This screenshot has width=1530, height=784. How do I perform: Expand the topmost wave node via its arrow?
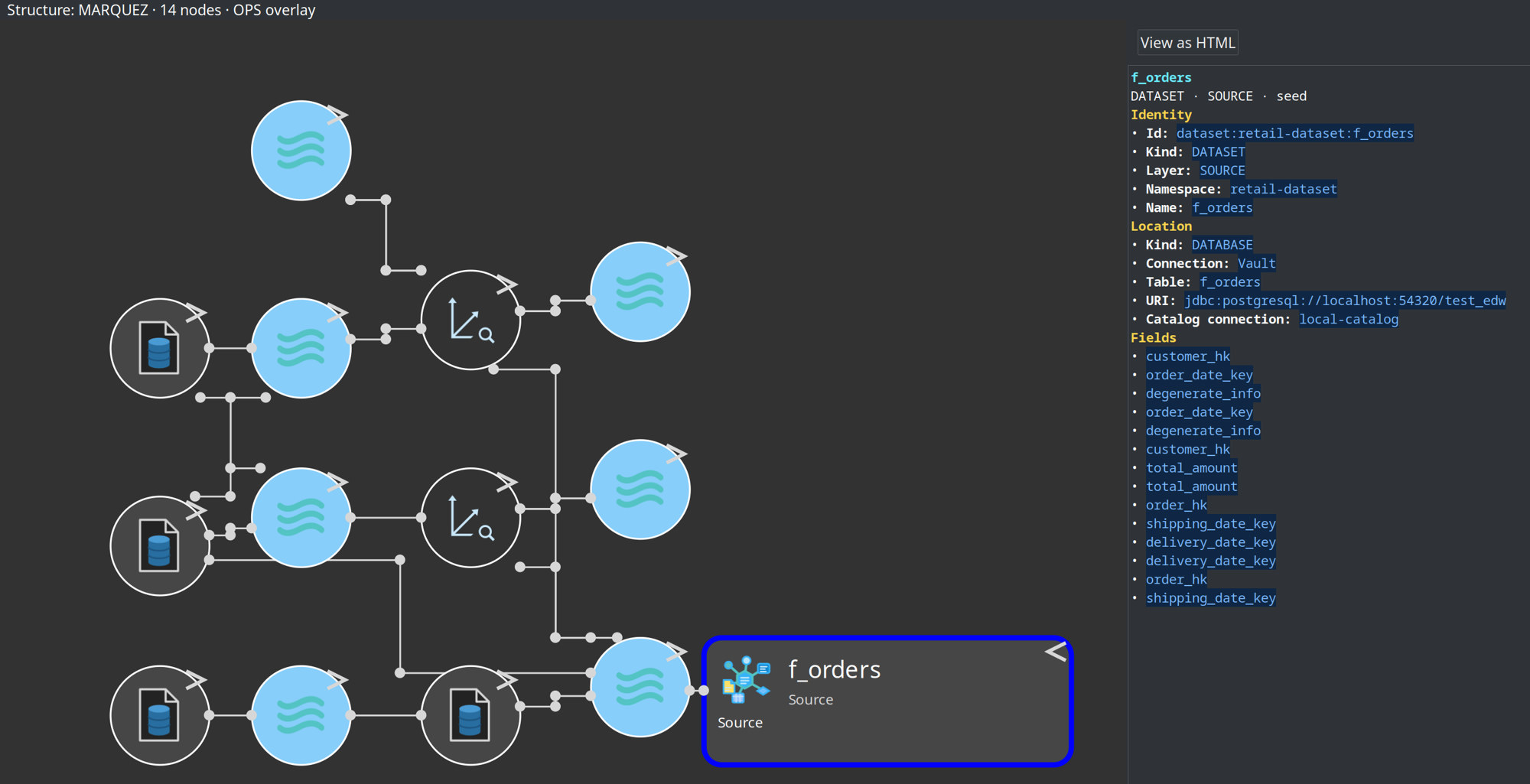(x=337, y=115)
